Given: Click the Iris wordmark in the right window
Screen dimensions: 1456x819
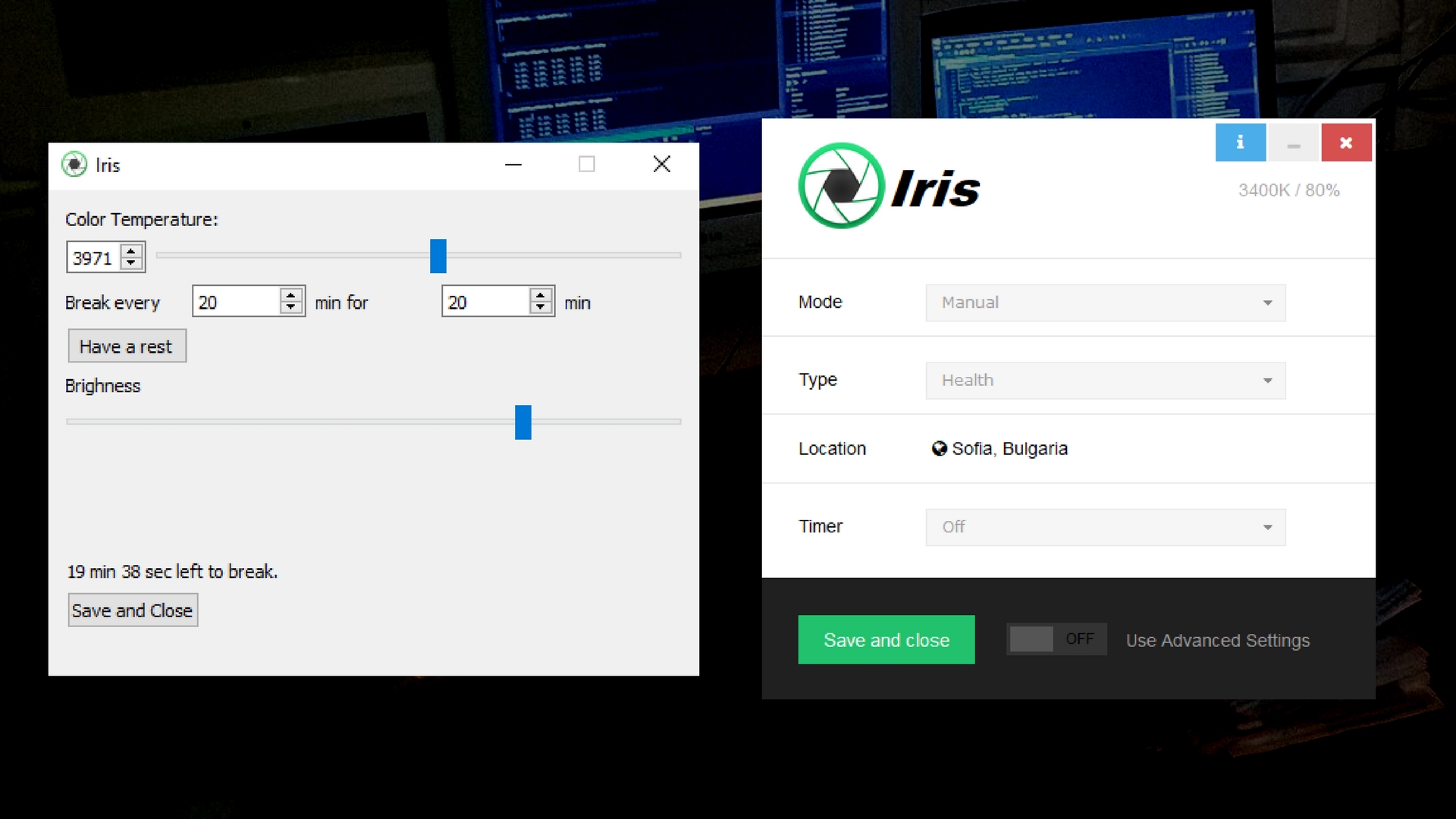Looking at the screenshot, I should pyautogui.click(x=935, y=188).
